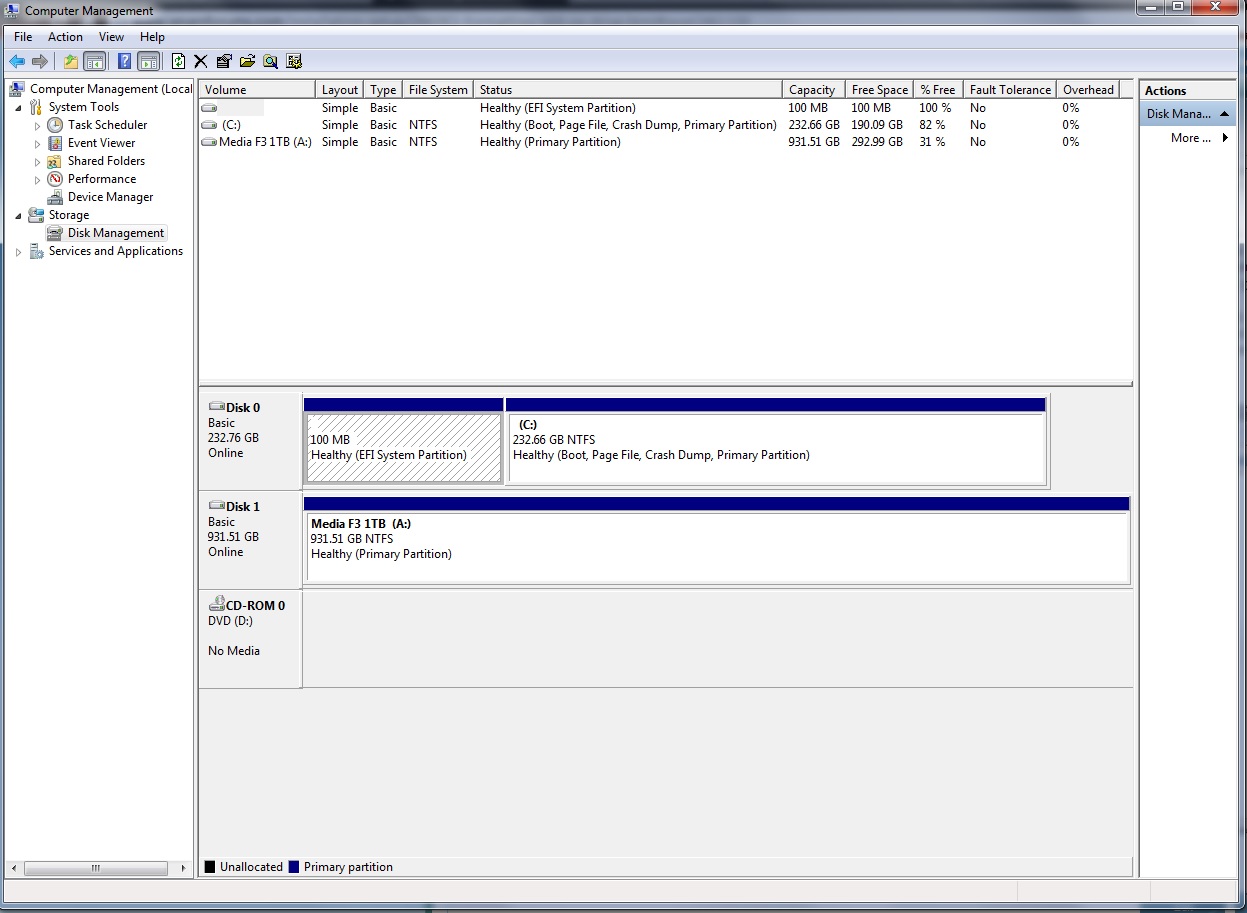The height and width of the screenshot is (913, 1247).
Task: Click the System Tools icon in tree
Action: 37,107
